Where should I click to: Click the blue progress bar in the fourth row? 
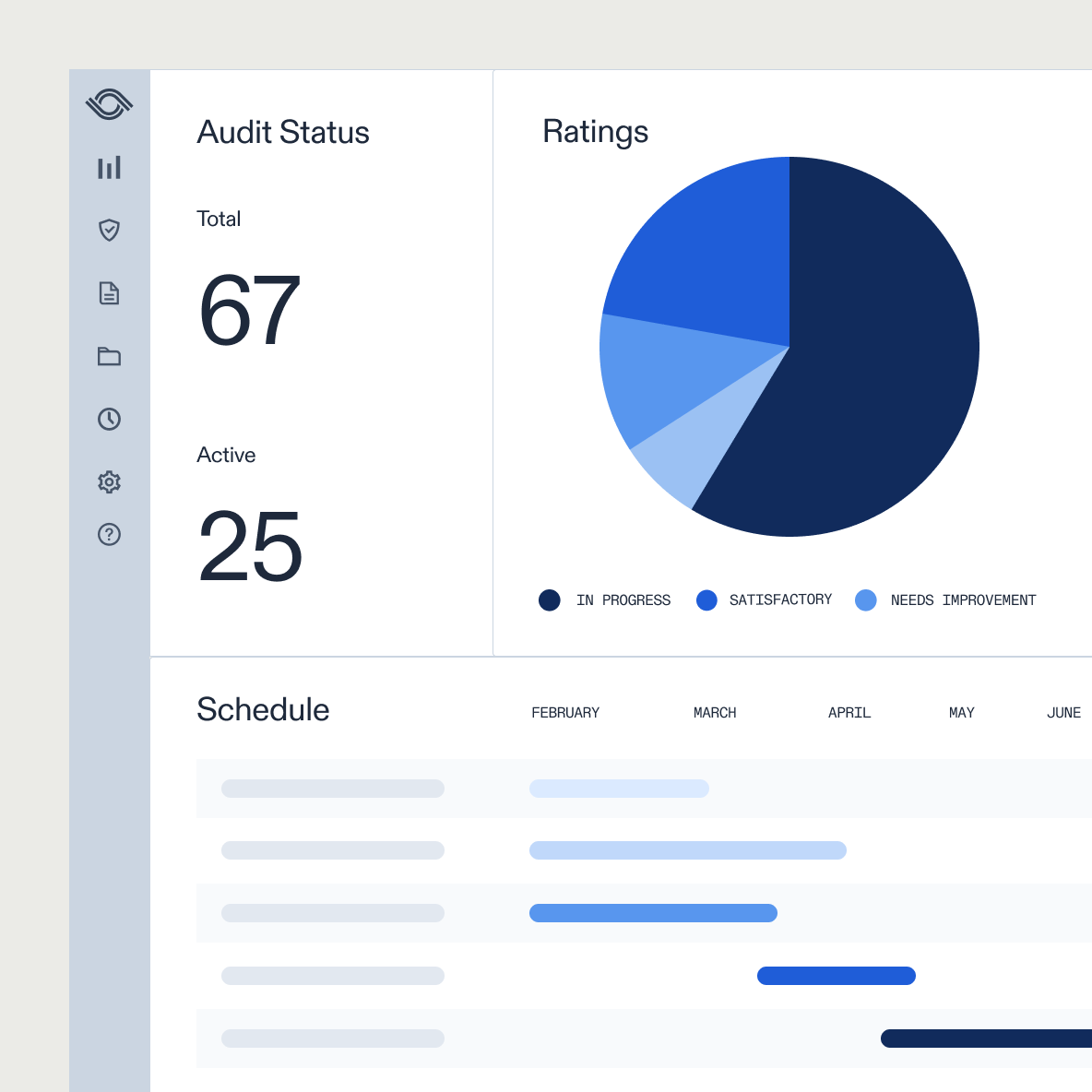pyautogui.click(x=836, y=975)
